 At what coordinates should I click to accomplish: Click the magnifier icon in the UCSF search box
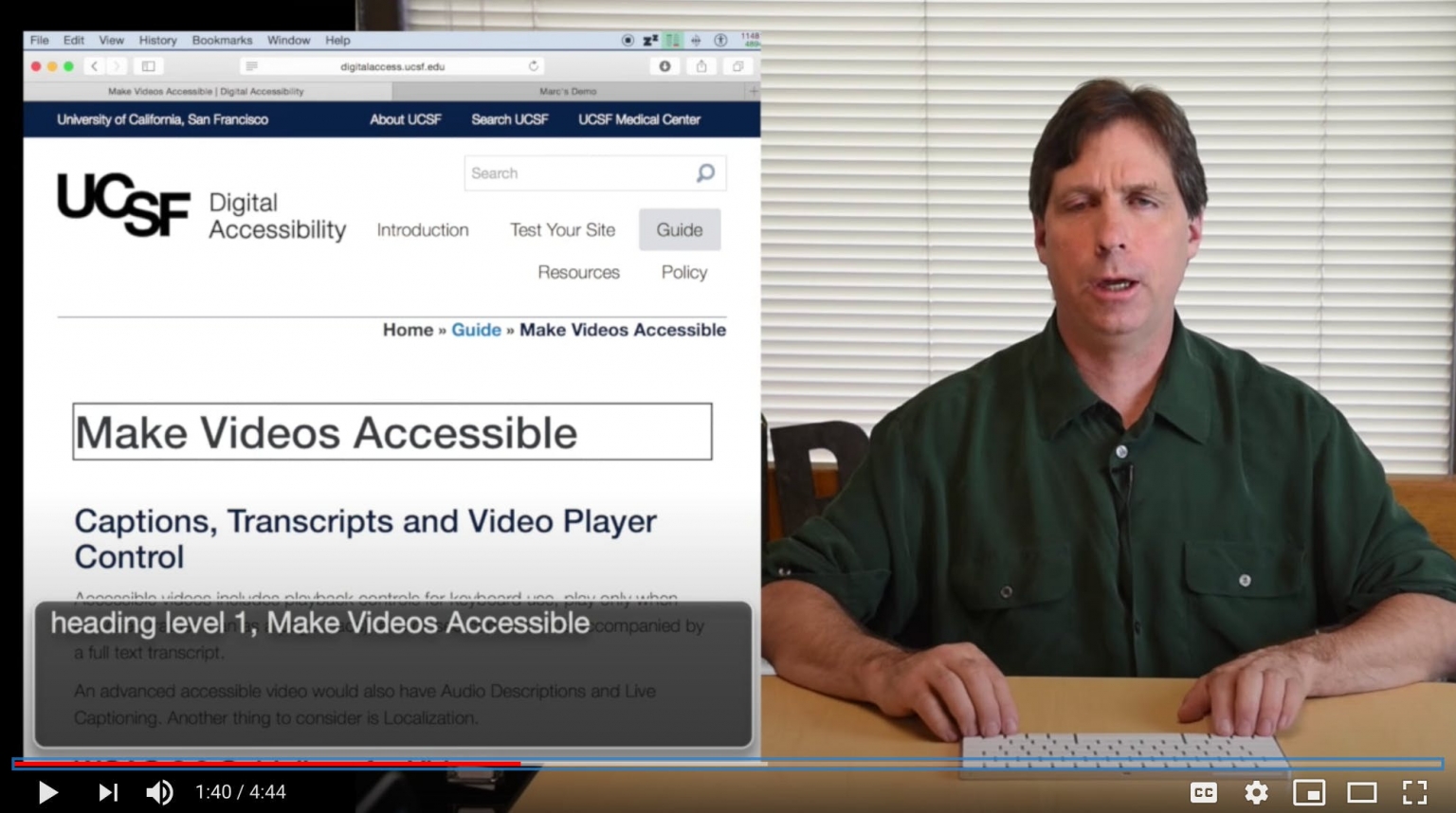coord(704,173)
